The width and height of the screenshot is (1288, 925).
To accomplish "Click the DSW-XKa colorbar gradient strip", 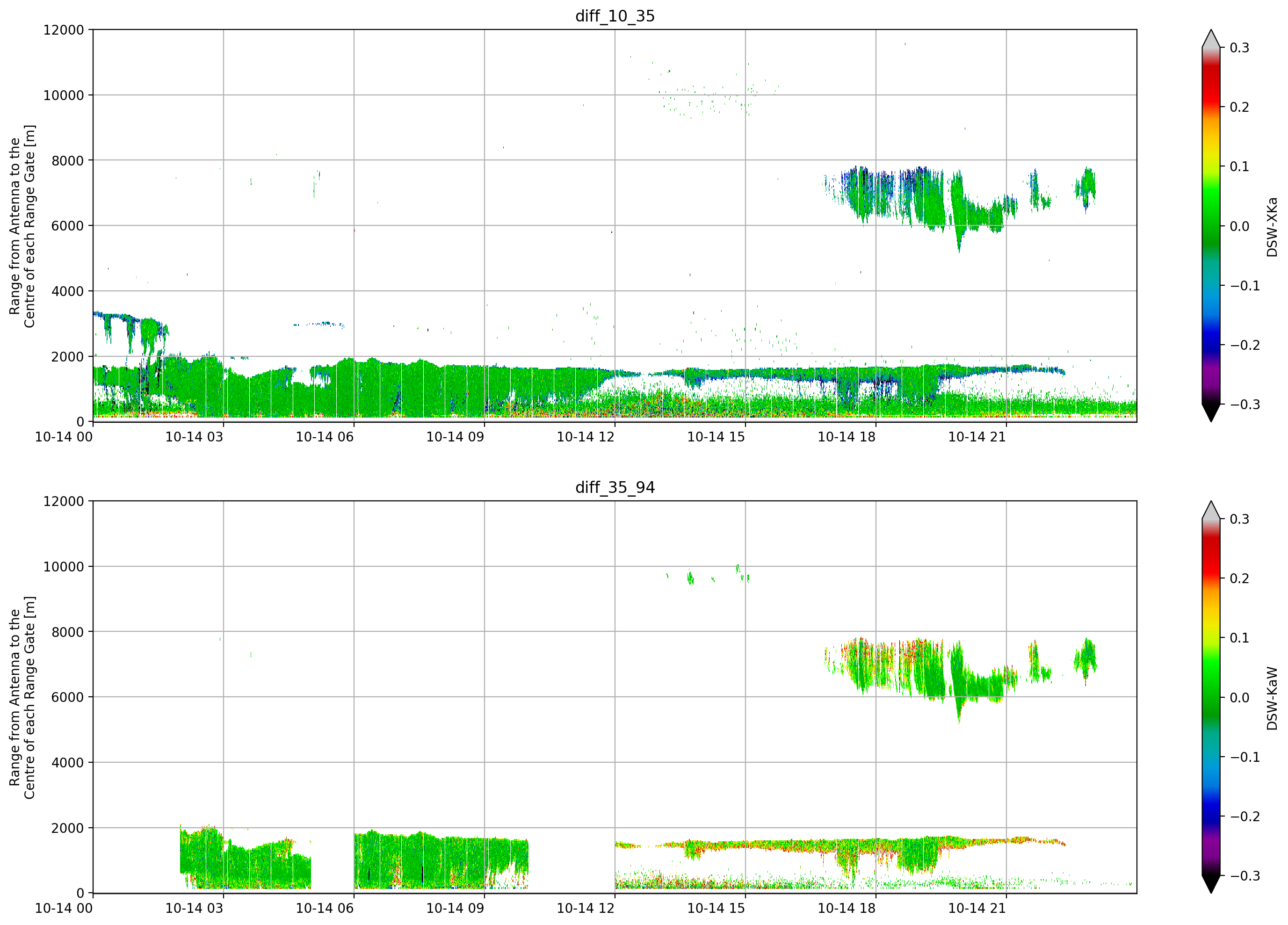I will [1211, 225].
